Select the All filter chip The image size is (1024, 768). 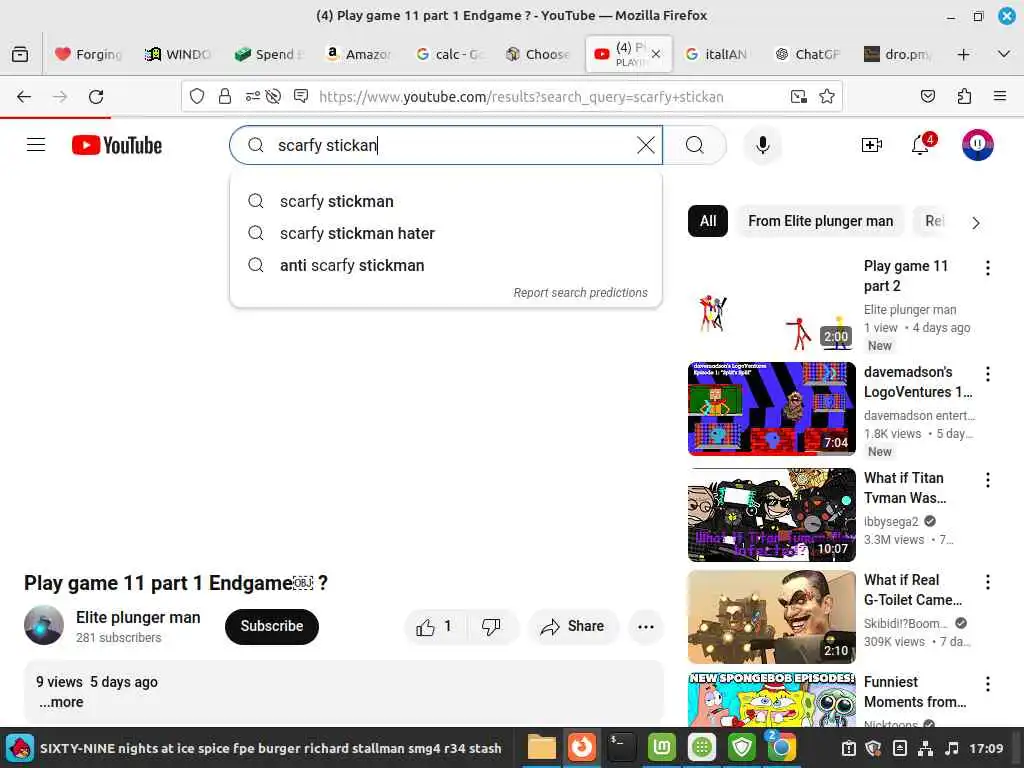708,221
